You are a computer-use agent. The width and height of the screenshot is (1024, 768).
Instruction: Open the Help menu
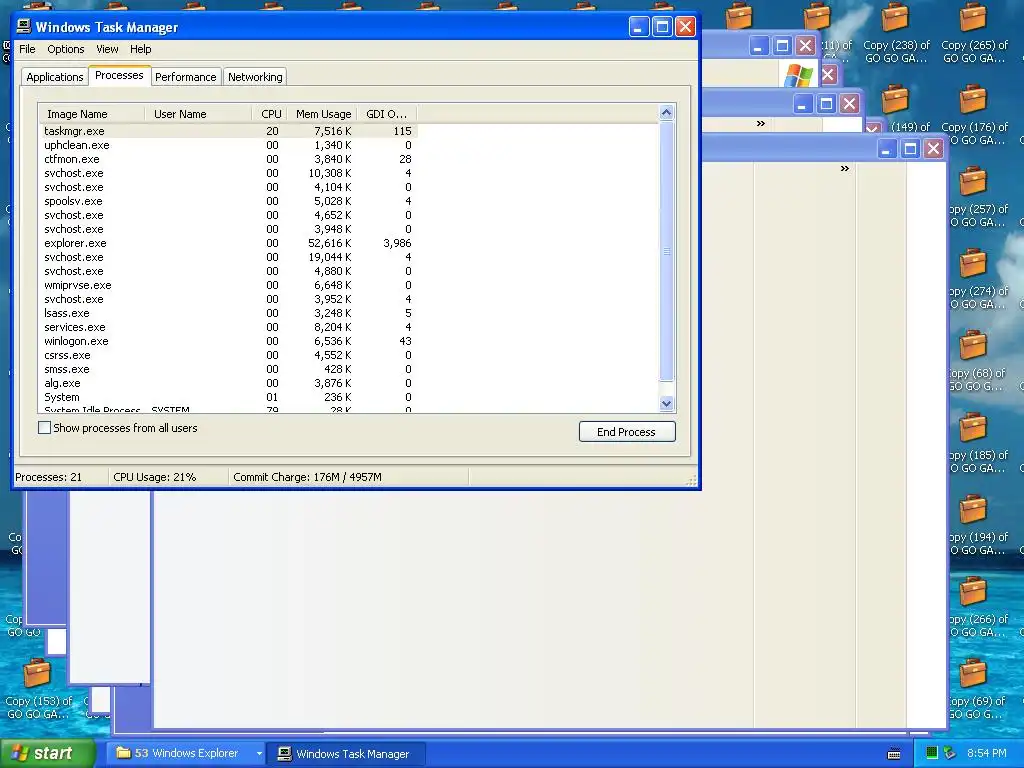tap(140, 49)
